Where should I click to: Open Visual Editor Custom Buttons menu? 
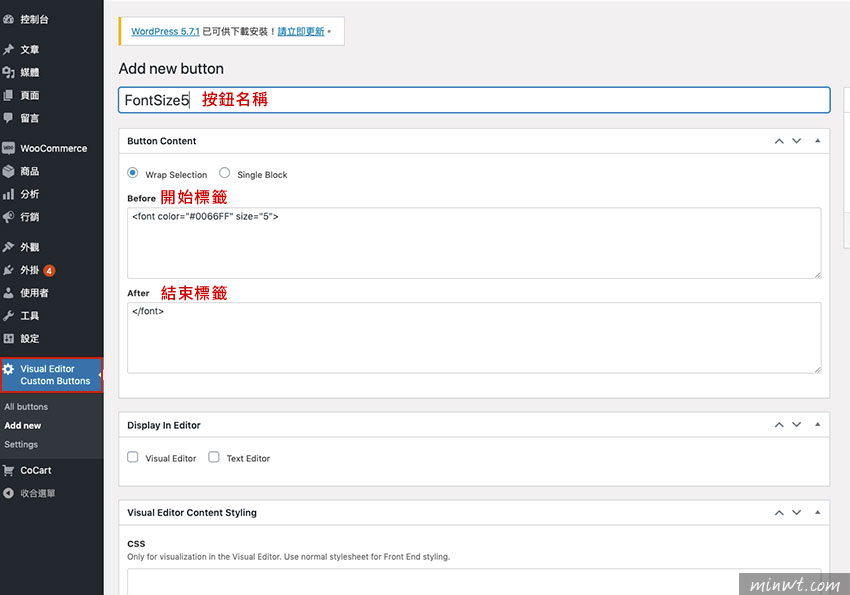point(51,374)
